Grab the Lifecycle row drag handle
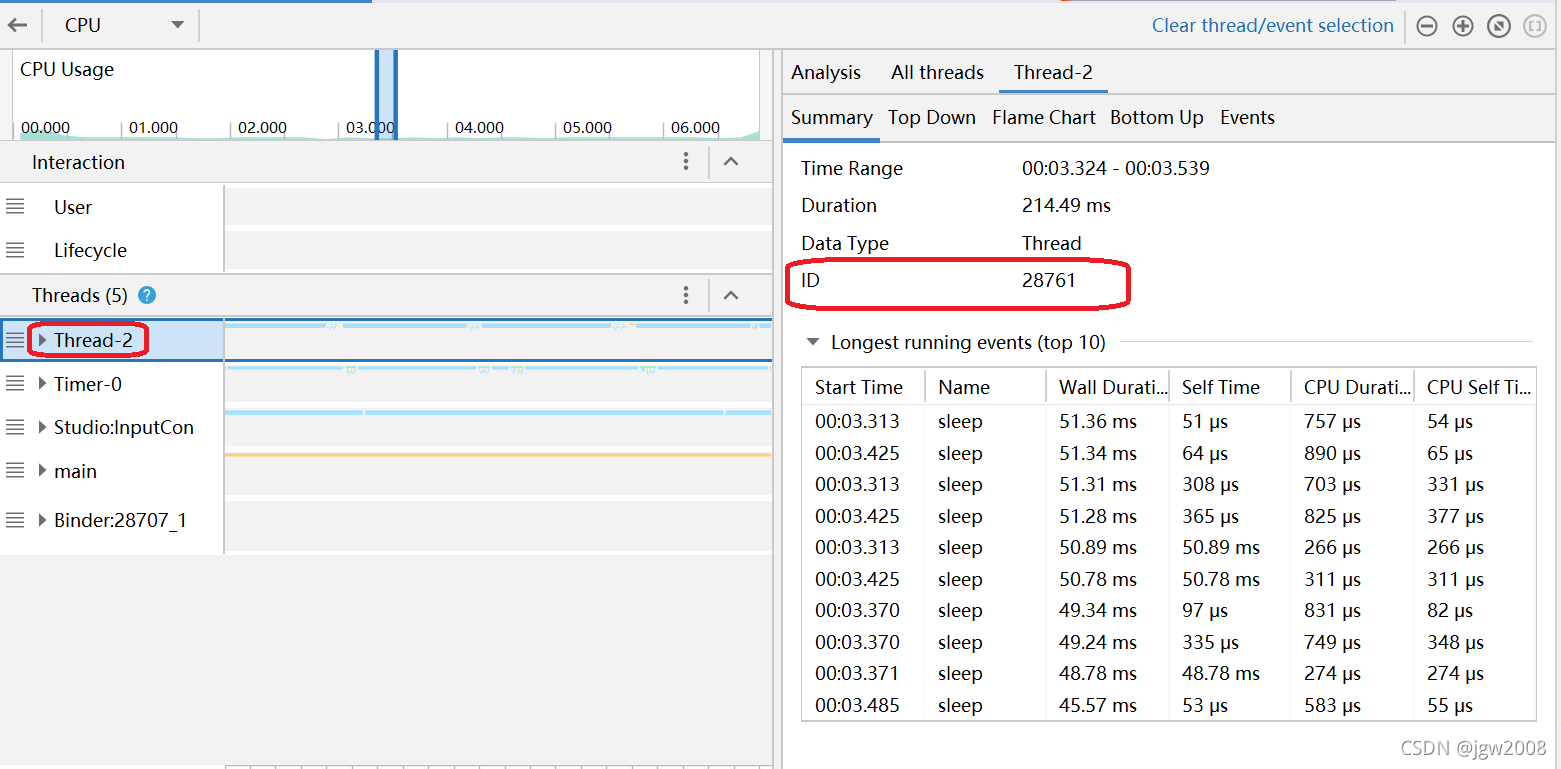 [15, 250]
